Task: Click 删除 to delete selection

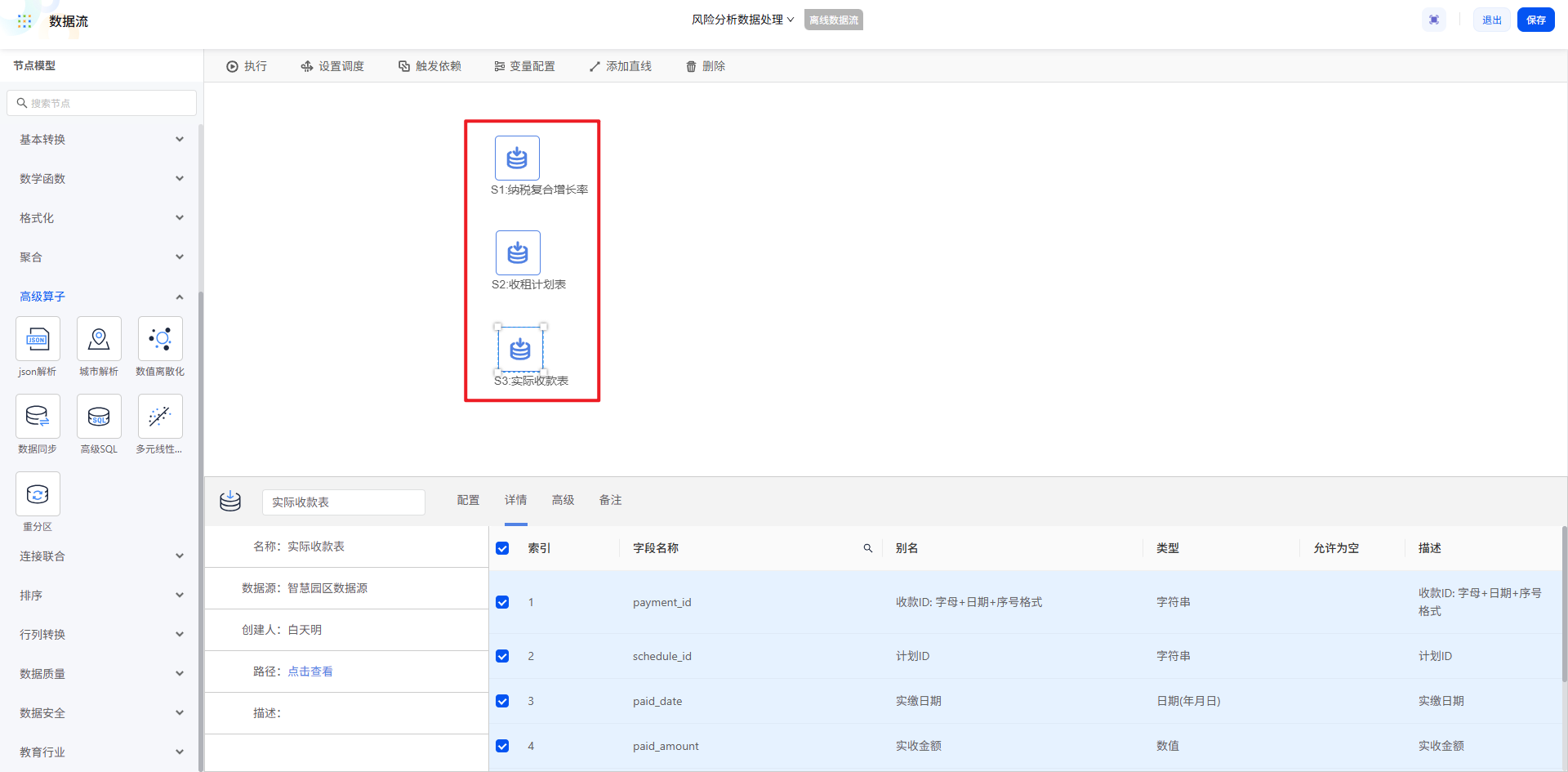Action: pyautogui.click(x=706, y=66)
